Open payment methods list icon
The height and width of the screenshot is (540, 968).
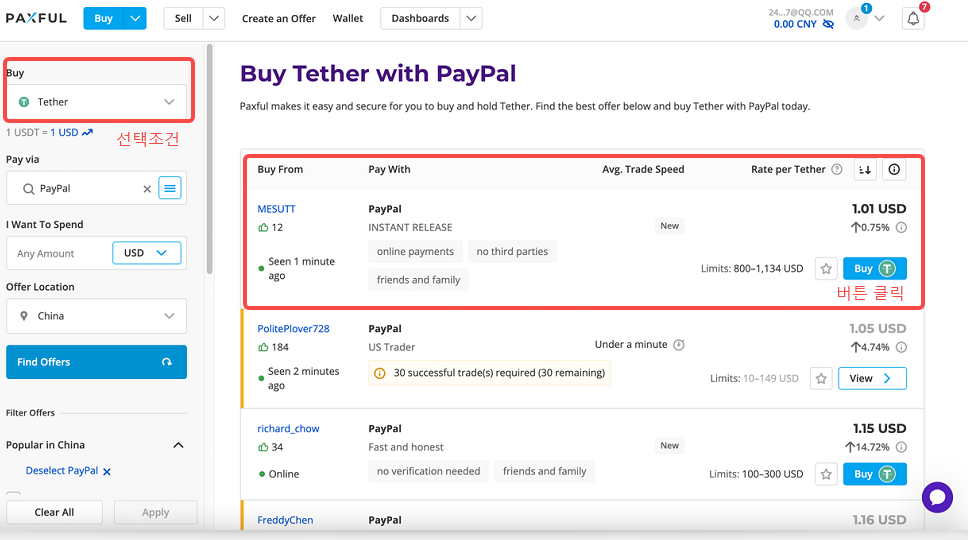coord(170,188)
